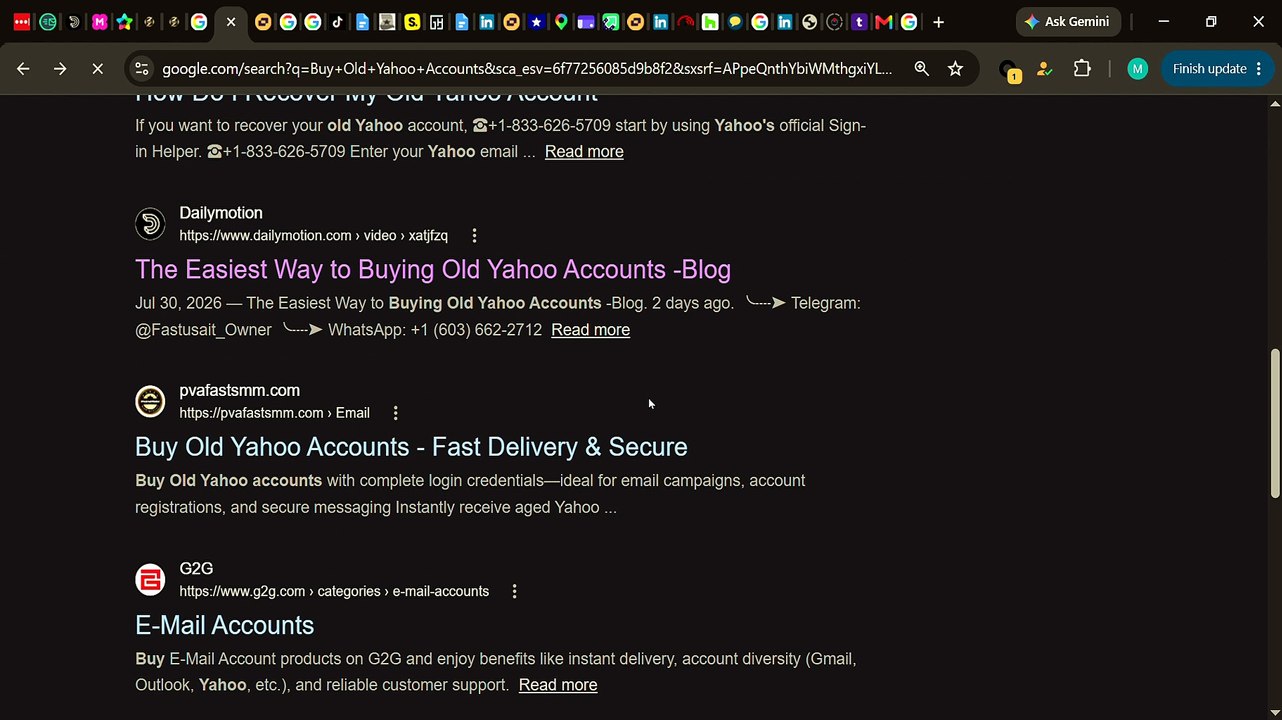Open the Extensions puzzle-piece menu
This screenshot has height=720, width=1282.
(1082, 69)
